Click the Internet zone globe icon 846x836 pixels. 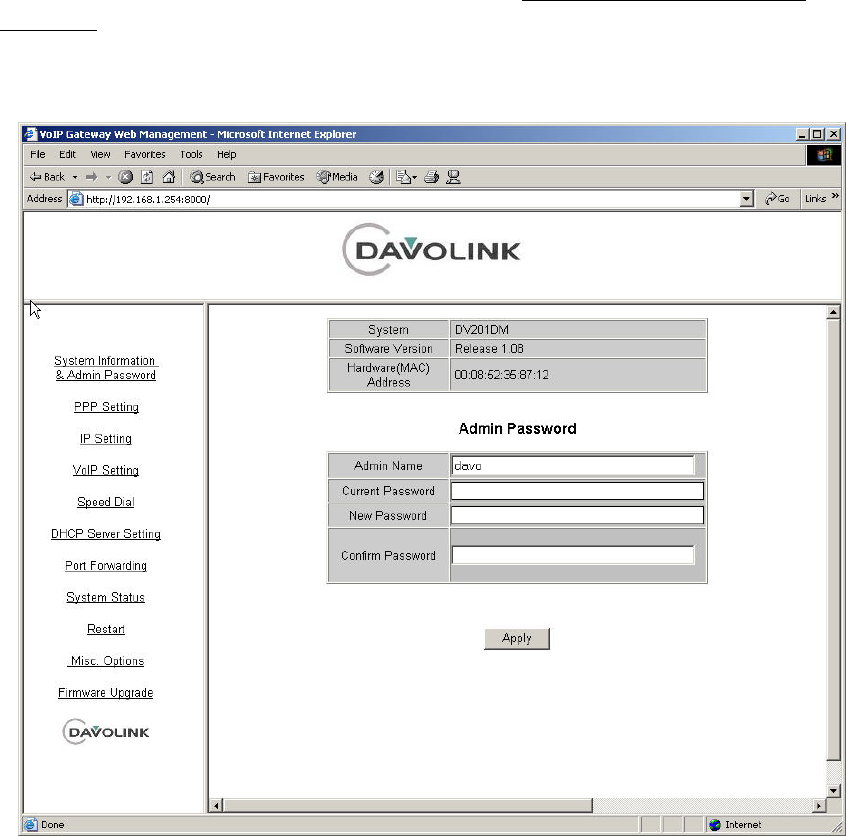[715, 825]
